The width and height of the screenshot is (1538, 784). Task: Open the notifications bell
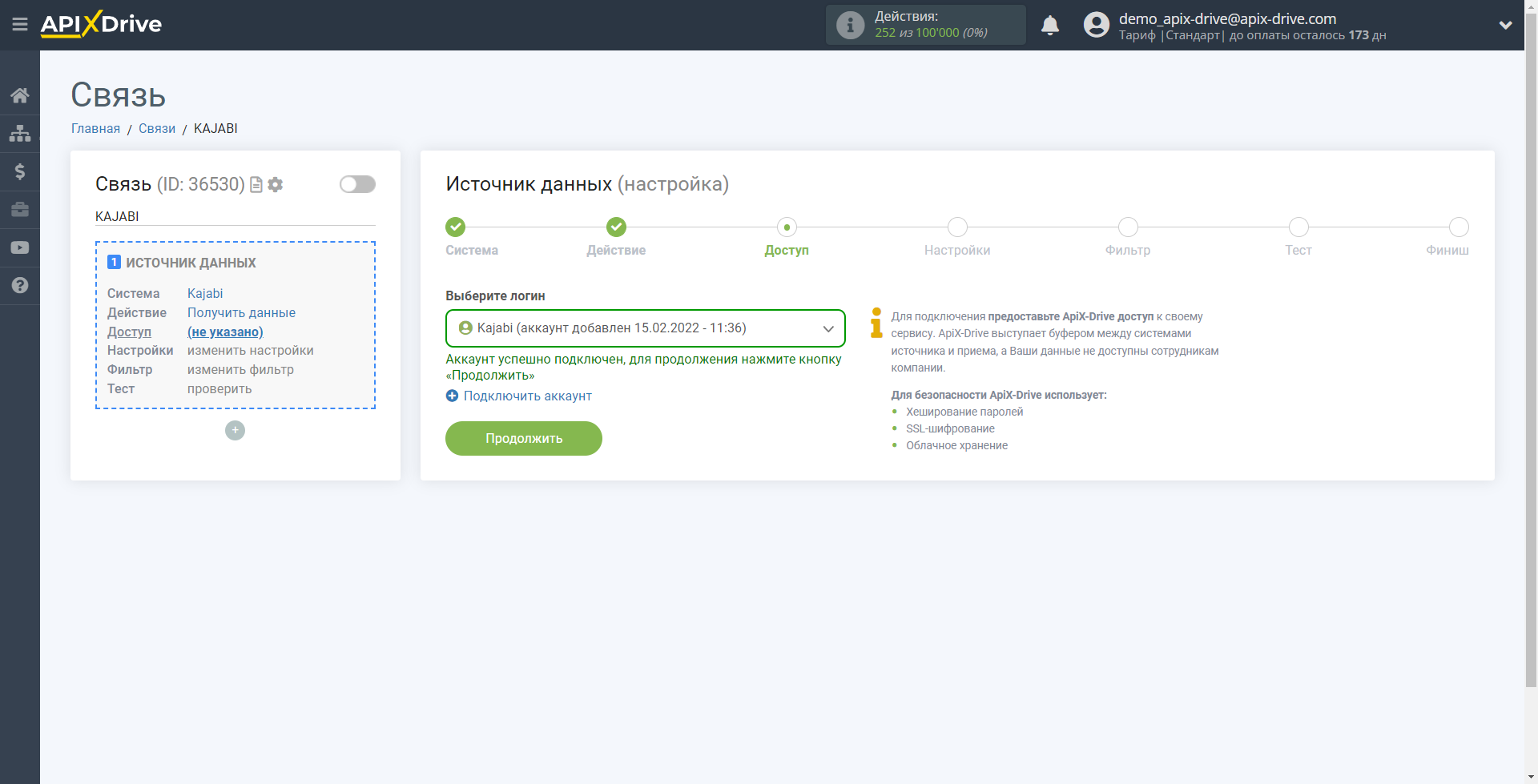[x=1050, y=25]
